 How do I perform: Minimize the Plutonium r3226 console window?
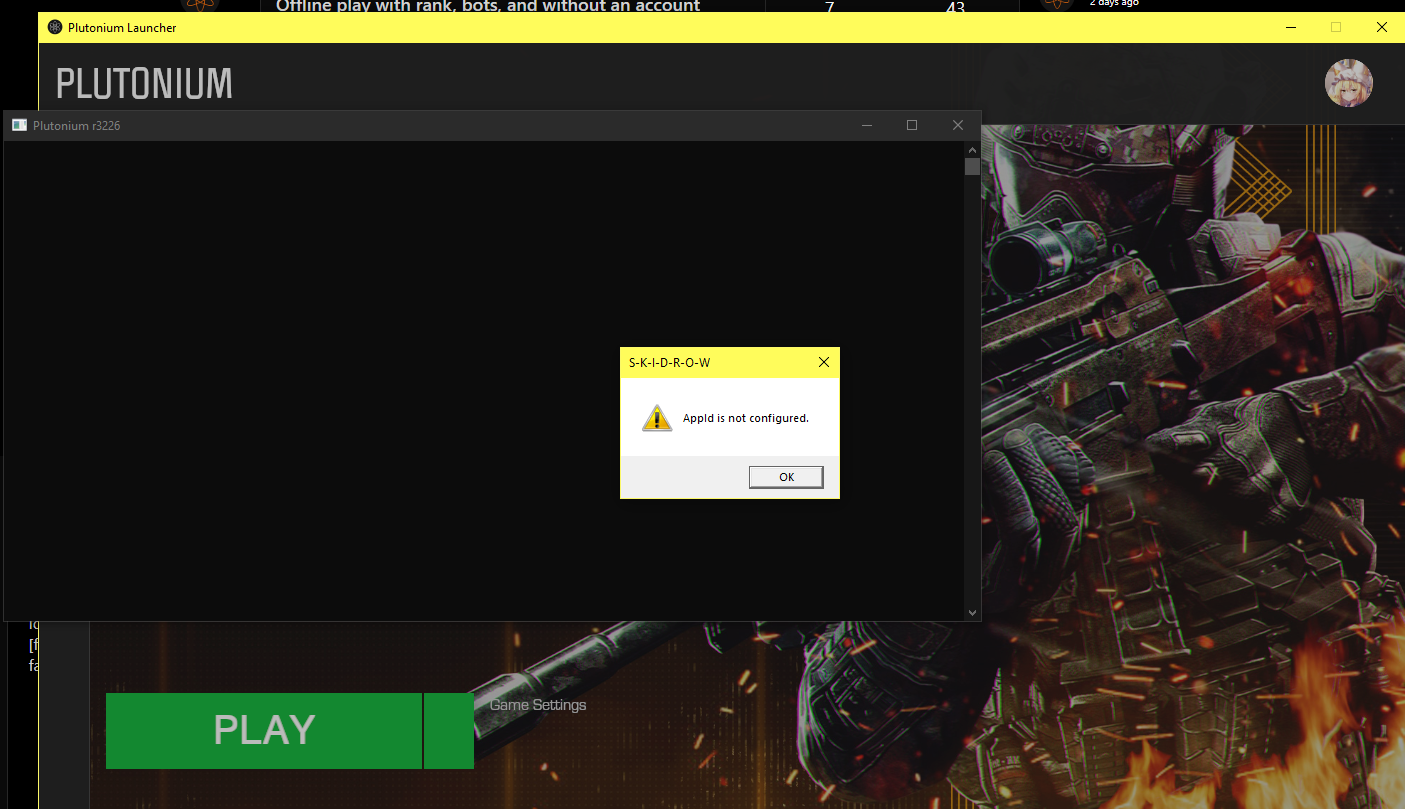[x=867, y=125]
